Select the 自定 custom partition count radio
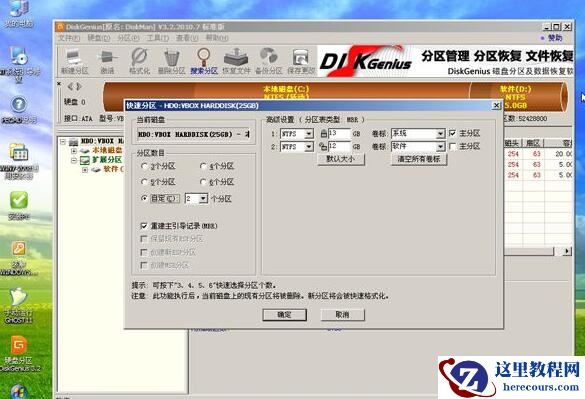 tap(144, 199)
